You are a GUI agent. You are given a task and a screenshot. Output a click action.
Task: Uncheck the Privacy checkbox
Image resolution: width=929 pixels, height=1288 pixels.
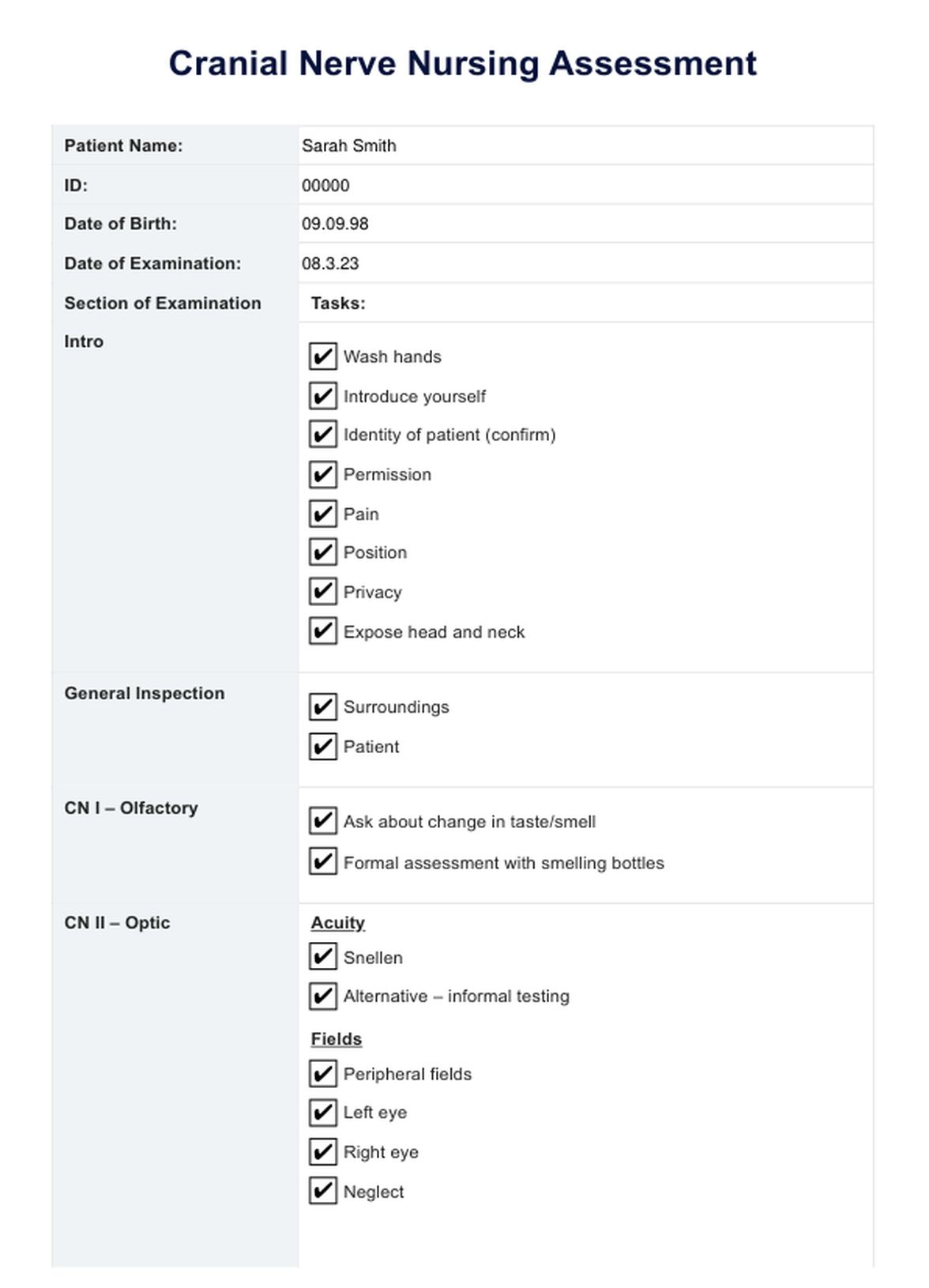pyautogui.click(x=322, y=592)
